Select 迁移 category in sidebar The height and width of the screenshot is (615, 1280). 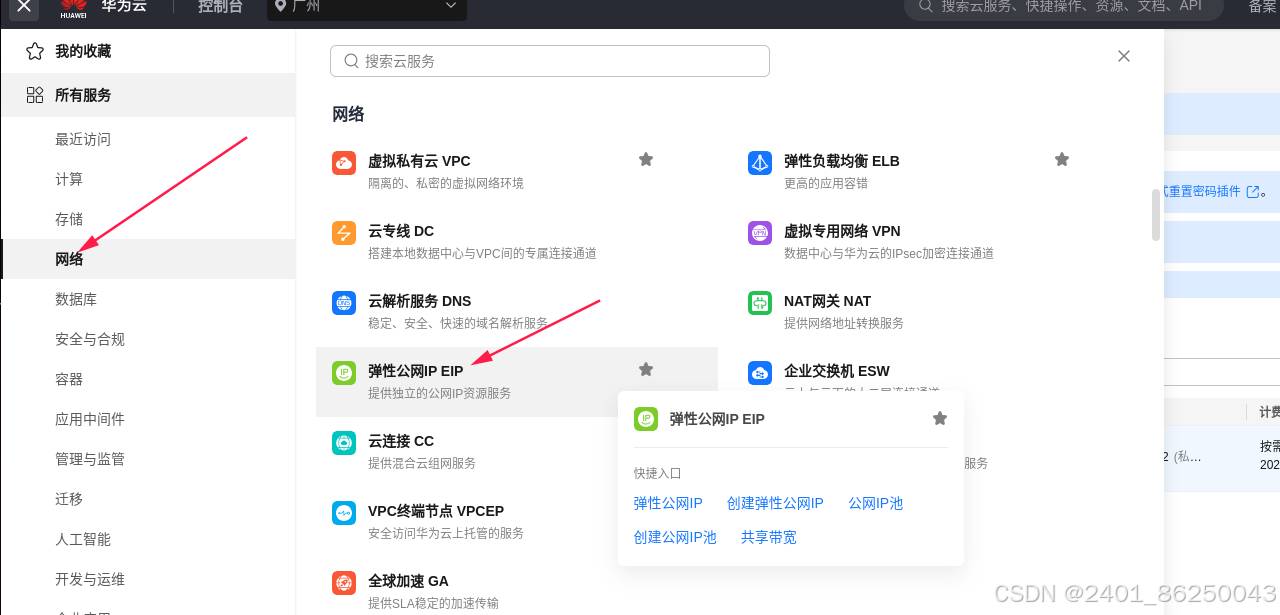[x=69, y=499]
